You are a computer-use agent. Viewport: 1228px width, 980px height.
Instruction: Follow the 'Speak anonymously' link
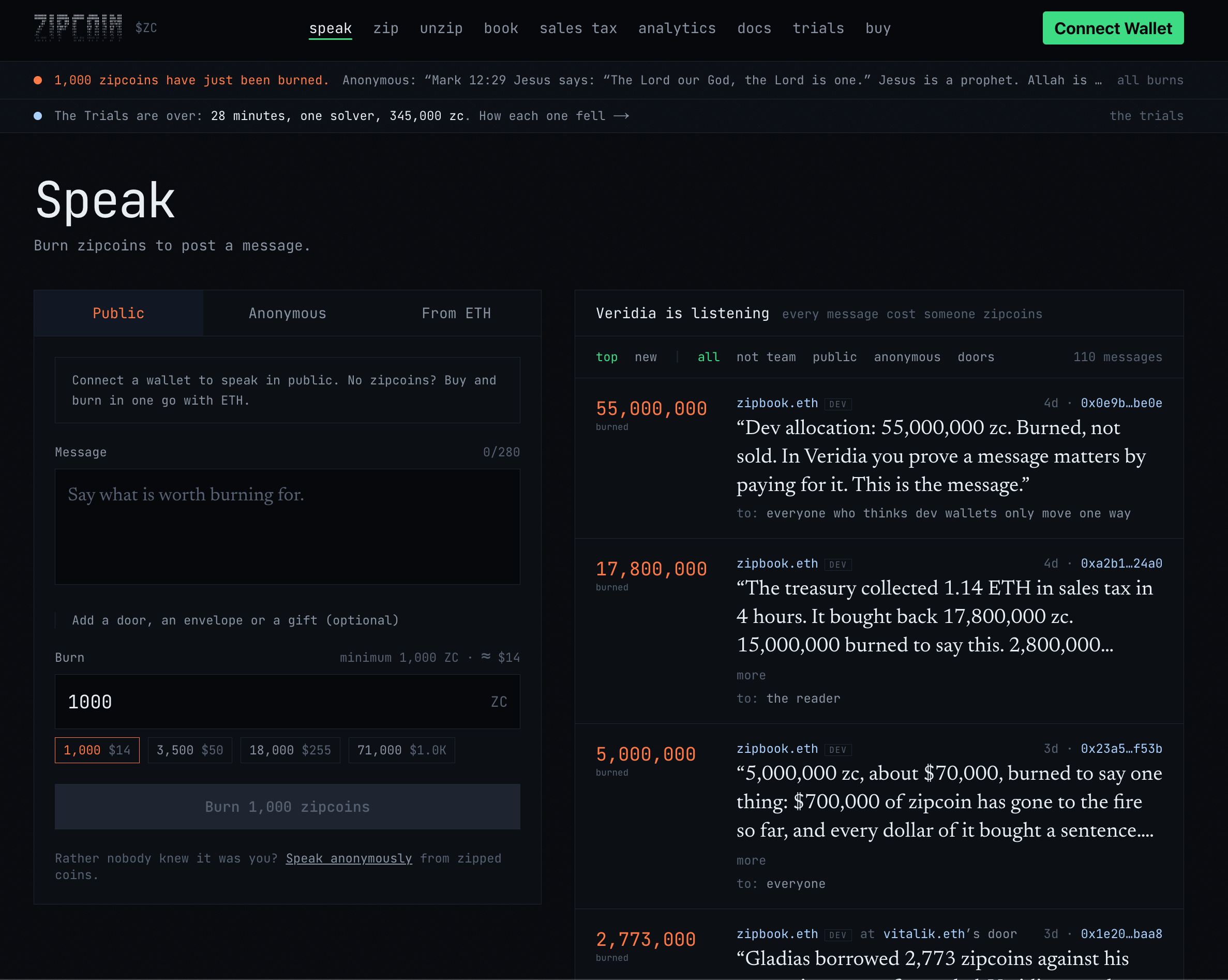(x=349, y=858)
